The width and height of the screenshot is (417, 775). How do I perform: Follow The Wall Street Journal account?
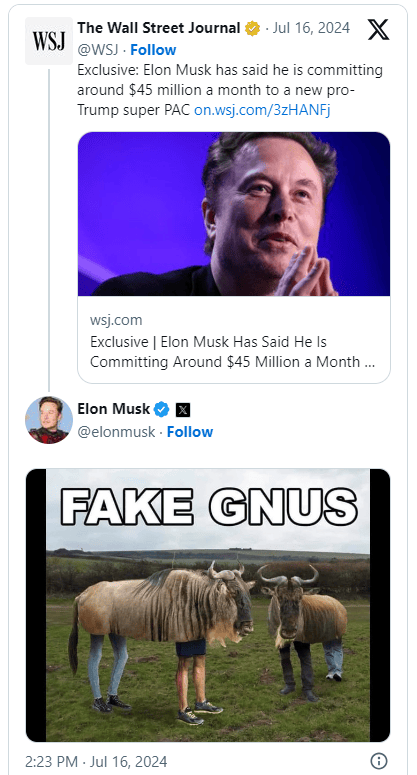tap(153, 50)
